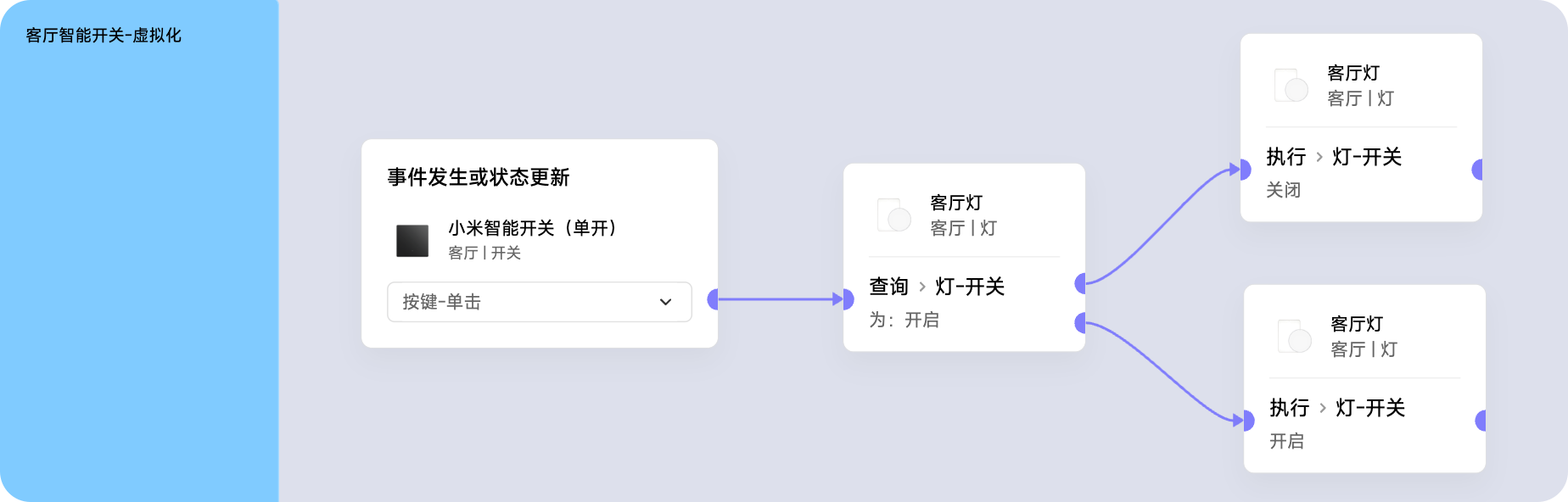This screenshot has width=1568, height=502.
Task: Click the light icon in the 开启 execute node
Action: pos(1294,337)
